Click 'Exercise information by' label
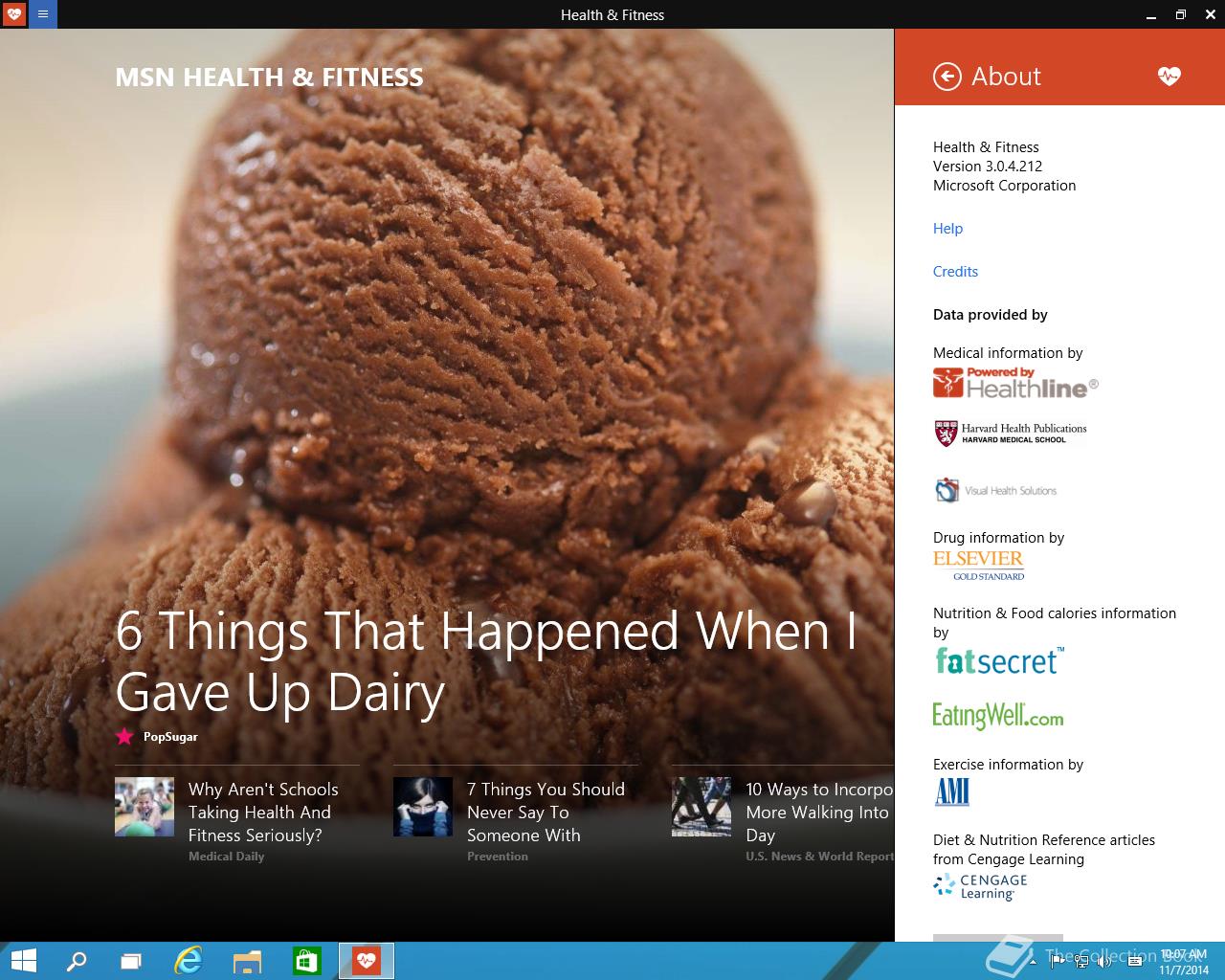 pos(1008,765)
